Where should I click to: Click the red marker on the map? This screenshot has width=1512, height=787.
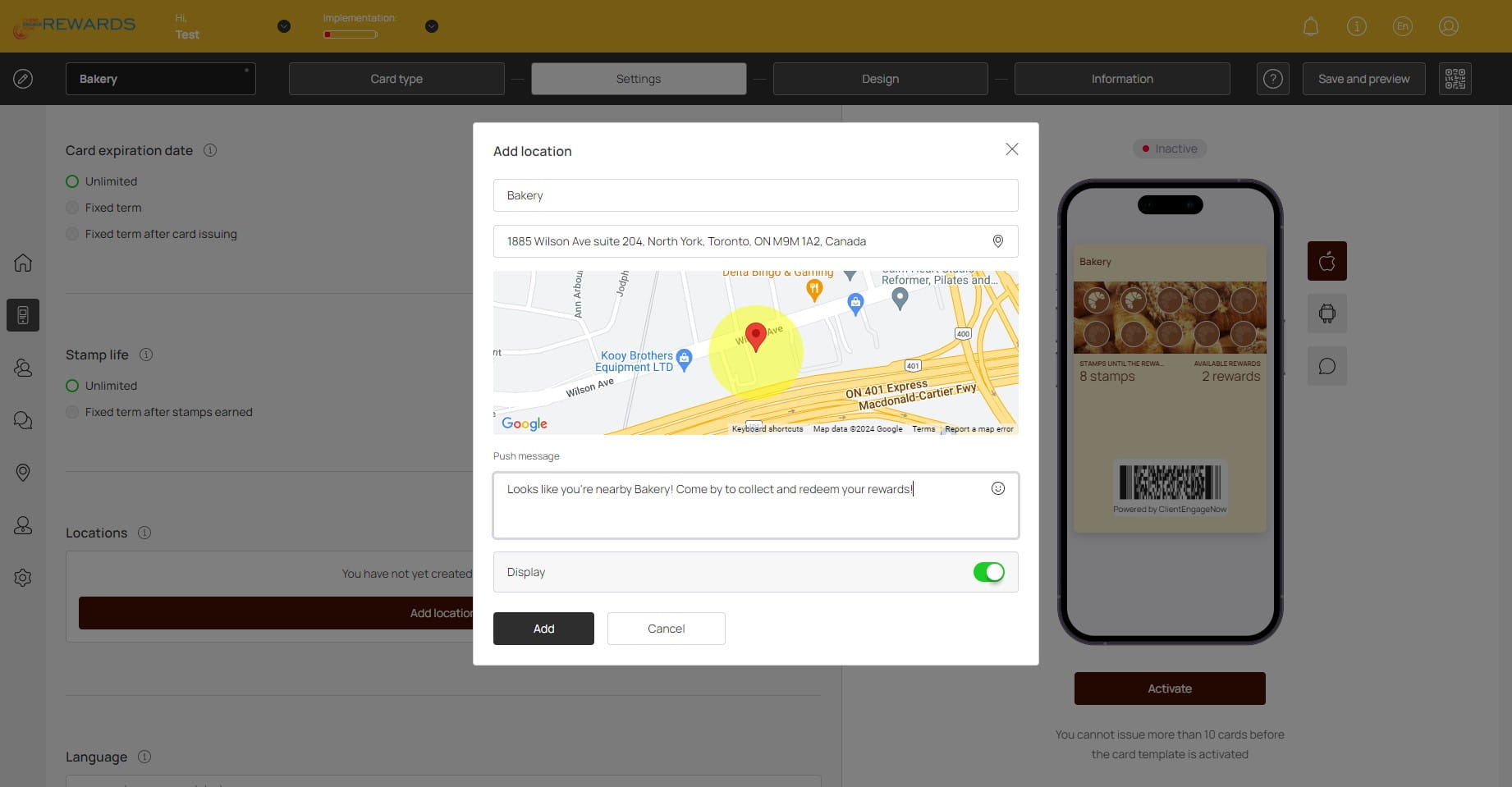(756, 336)
